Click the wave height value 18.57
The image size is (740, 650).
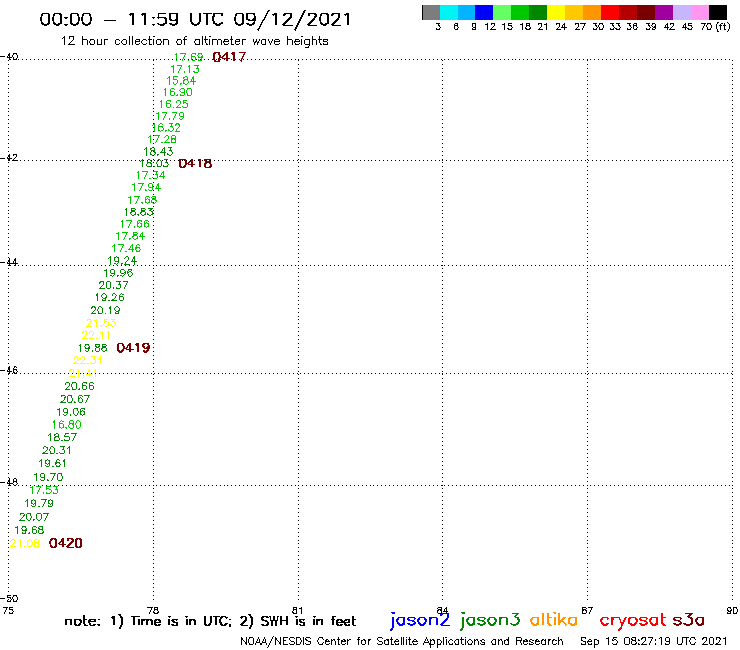(62, 438)
